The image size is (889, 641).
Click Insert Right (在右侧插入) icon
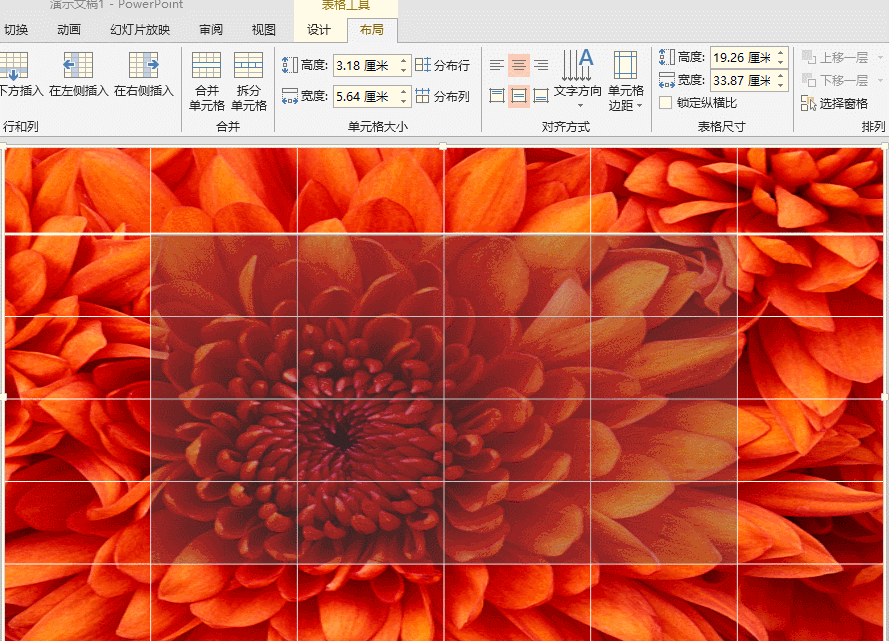click(x=143, y=65)
